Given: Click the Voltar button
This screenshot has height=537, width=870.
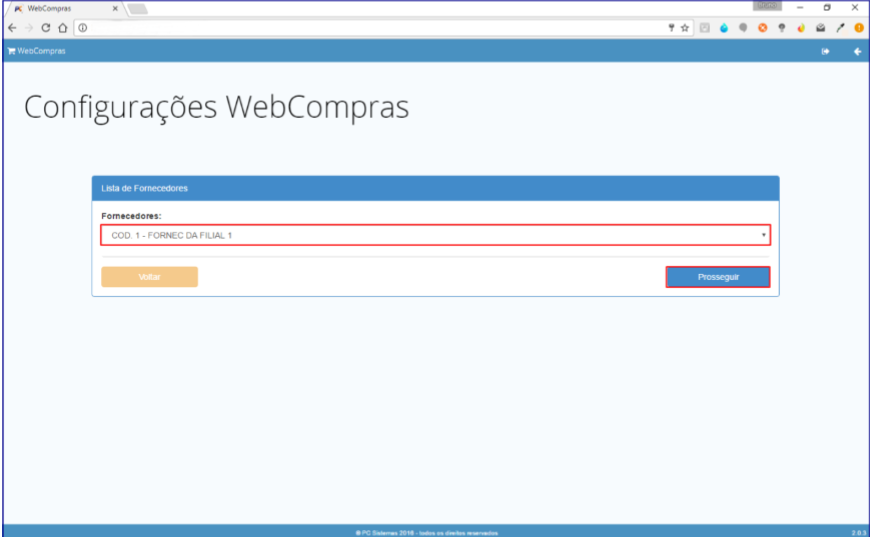Looking at the screenshot, I should point(149,277).
